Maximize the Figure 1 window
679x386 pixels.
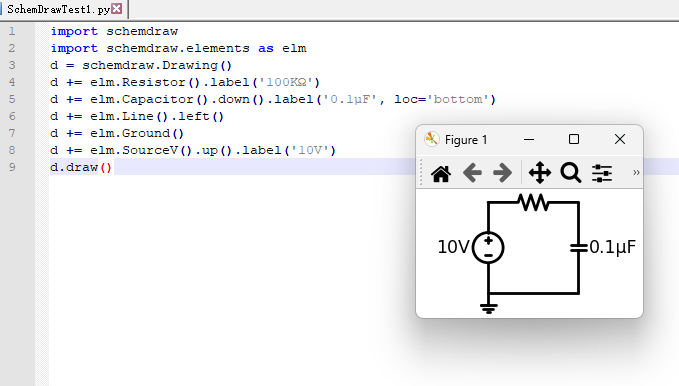(x=574, y=139)
